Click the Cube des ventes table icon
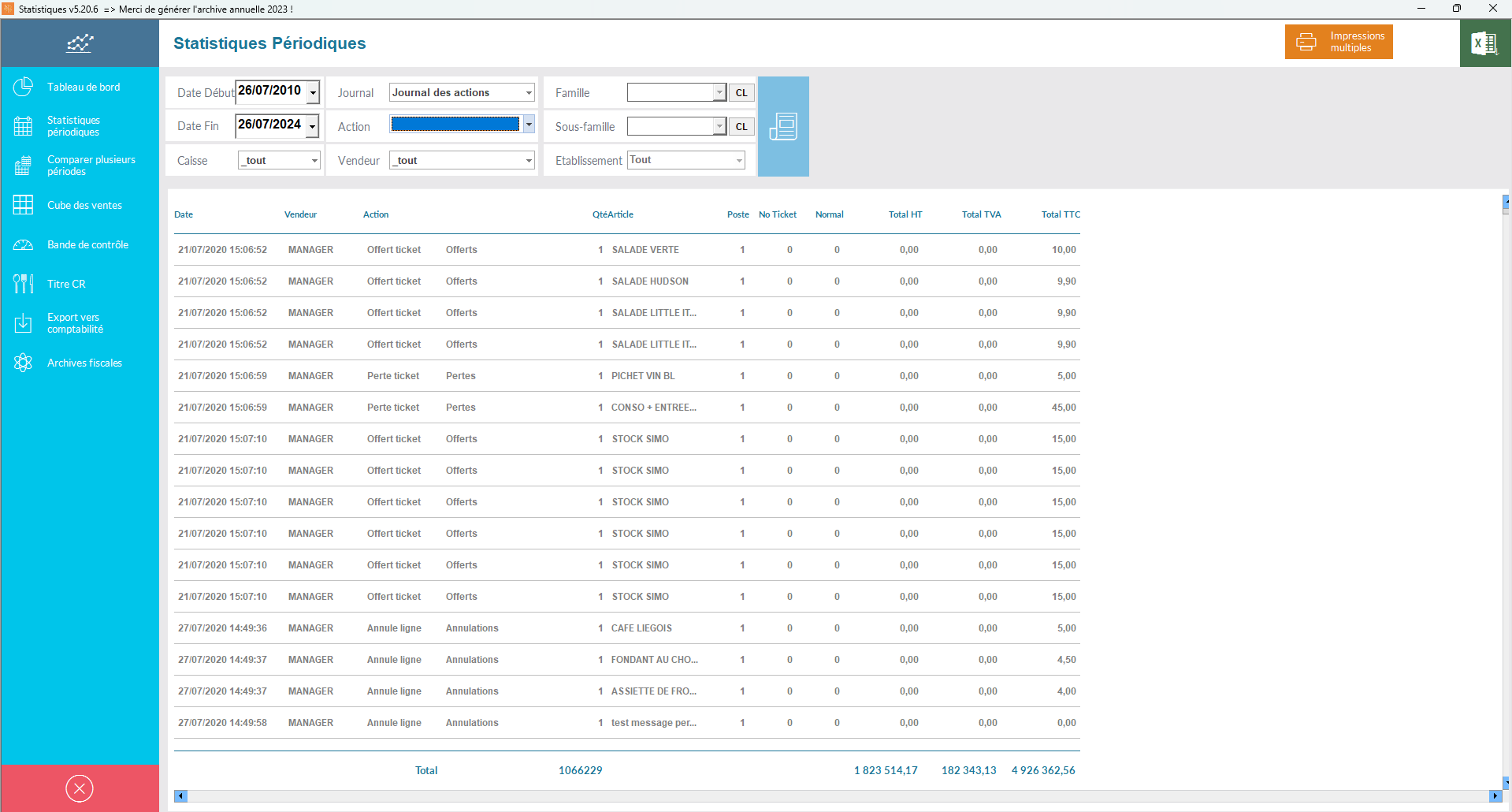 (24, 205)
